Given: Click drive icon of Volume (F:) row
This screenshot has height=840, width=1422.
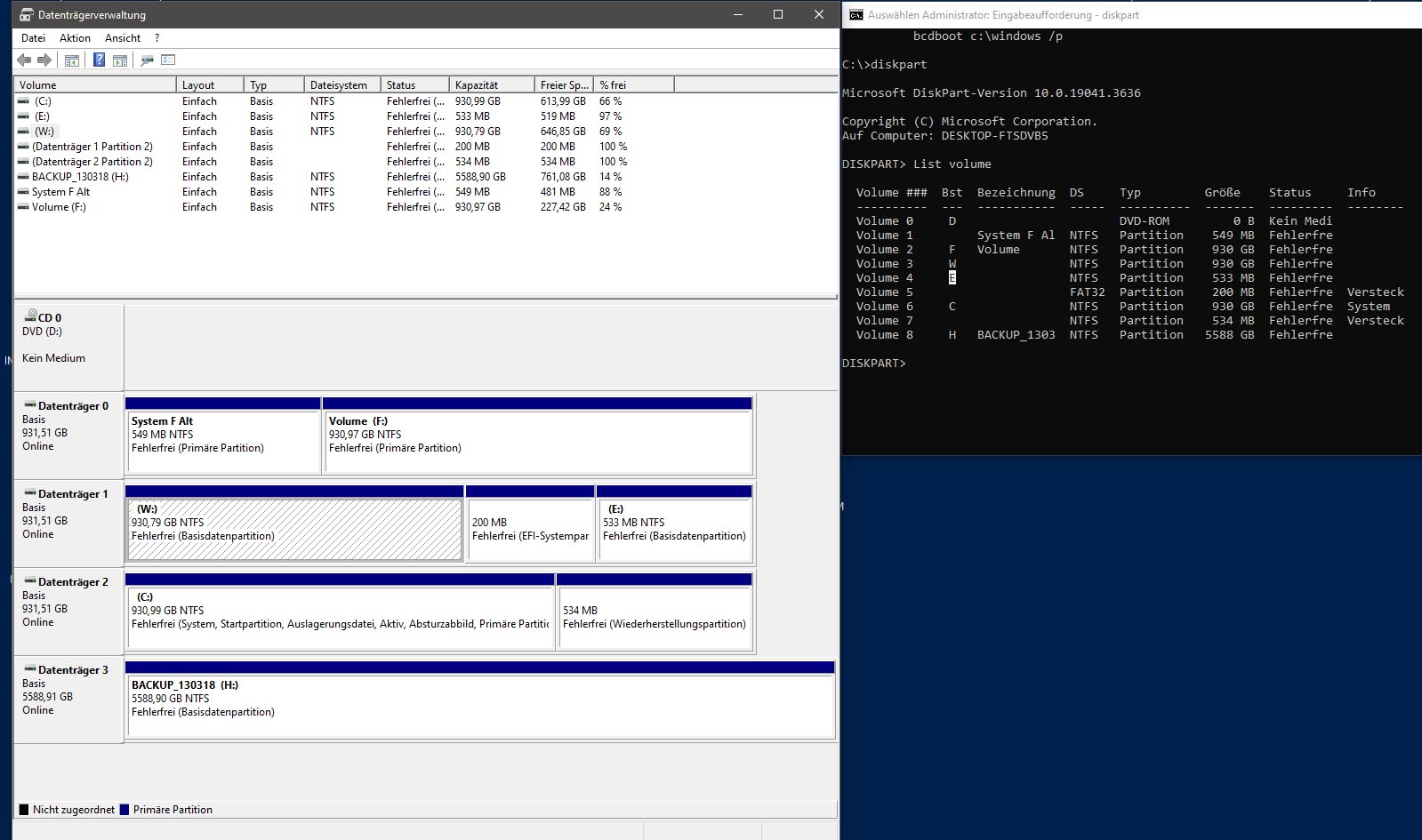Looking at the screenshot, I should pos(23,207).
